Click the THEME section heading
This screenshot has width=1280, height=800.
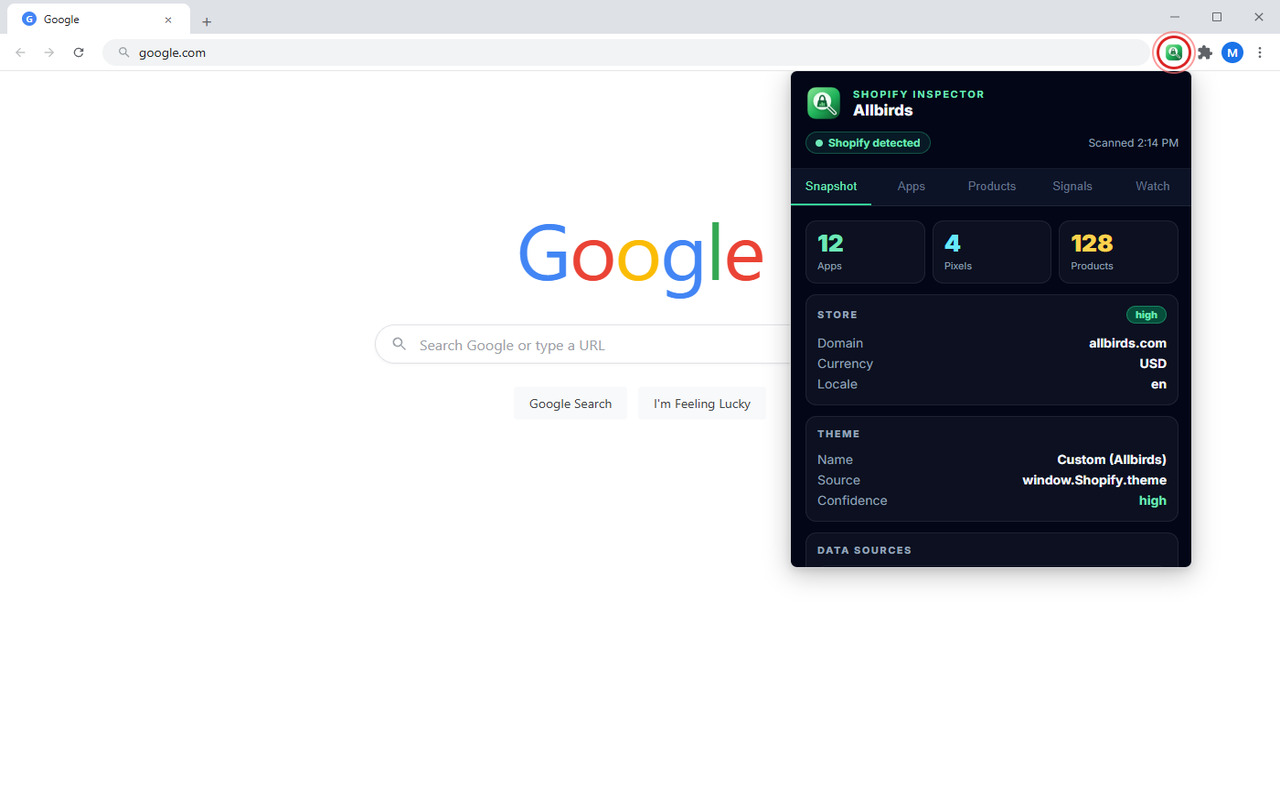(838, 434)
